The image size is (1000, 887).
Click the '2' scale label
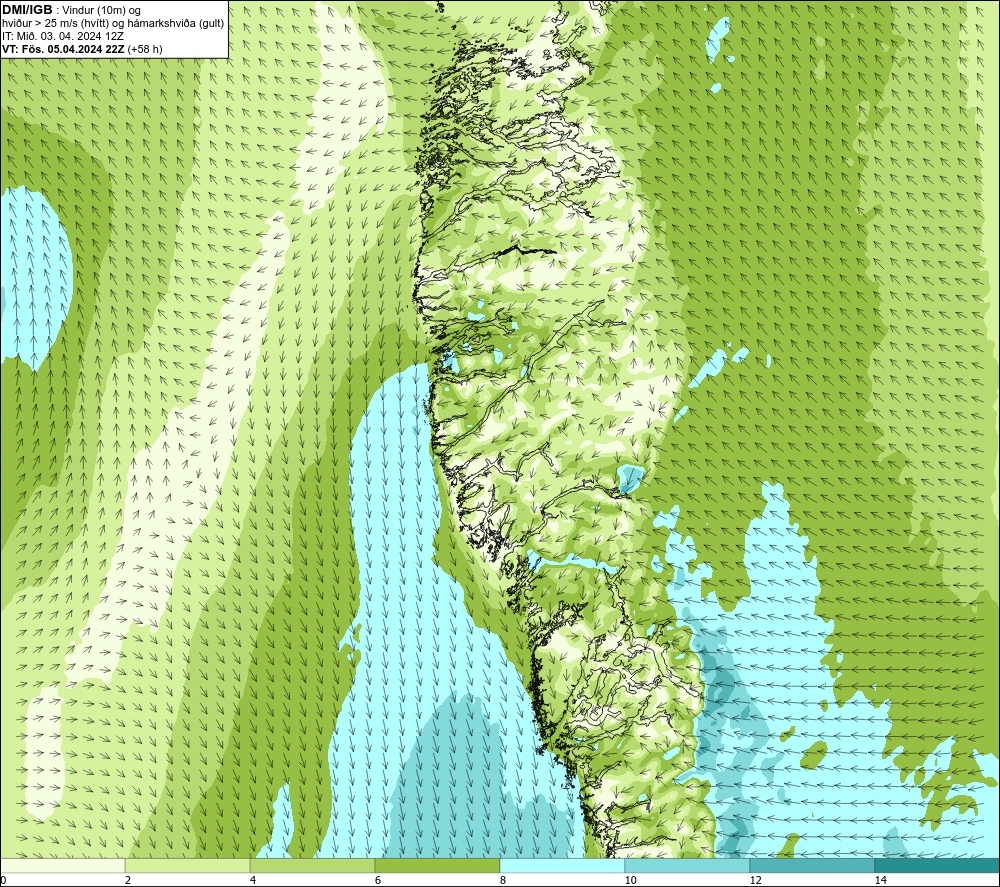pyautogui.click(x=128, y=880)
